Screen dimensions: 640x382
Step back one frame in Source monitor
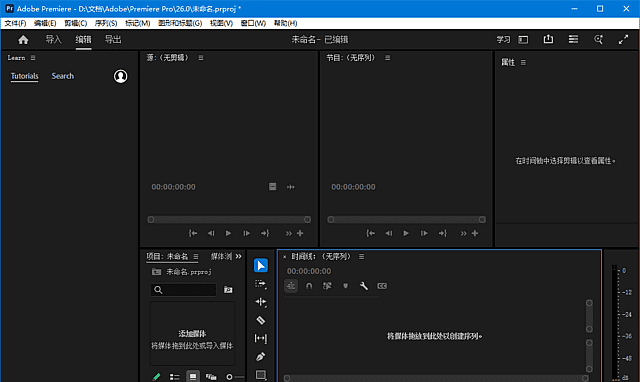211,233
